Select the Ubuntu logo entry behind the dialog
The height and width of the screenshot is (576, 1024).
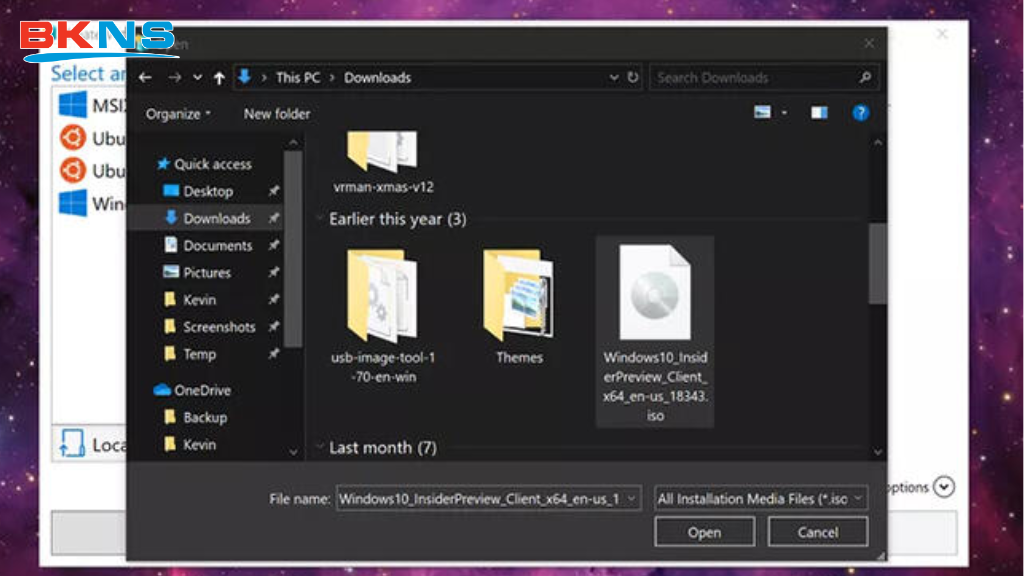(72, 138)
